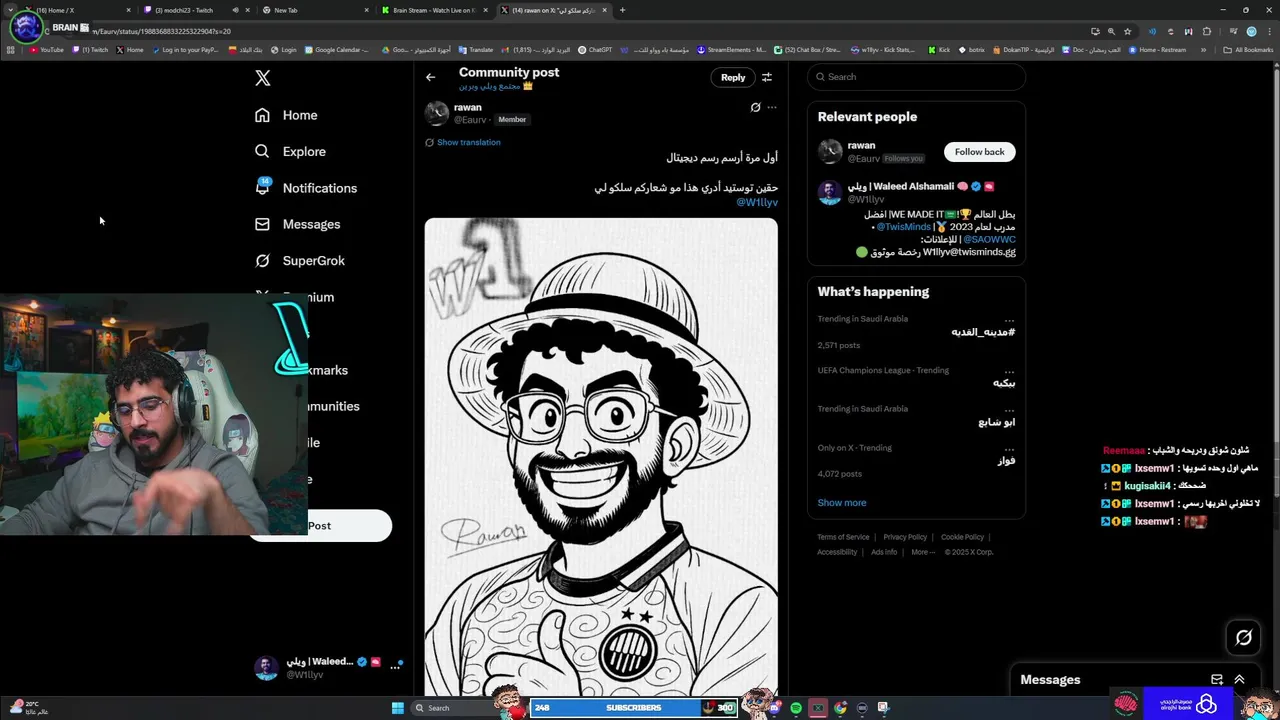
Task: Open community name link under header
Action: 496,87
